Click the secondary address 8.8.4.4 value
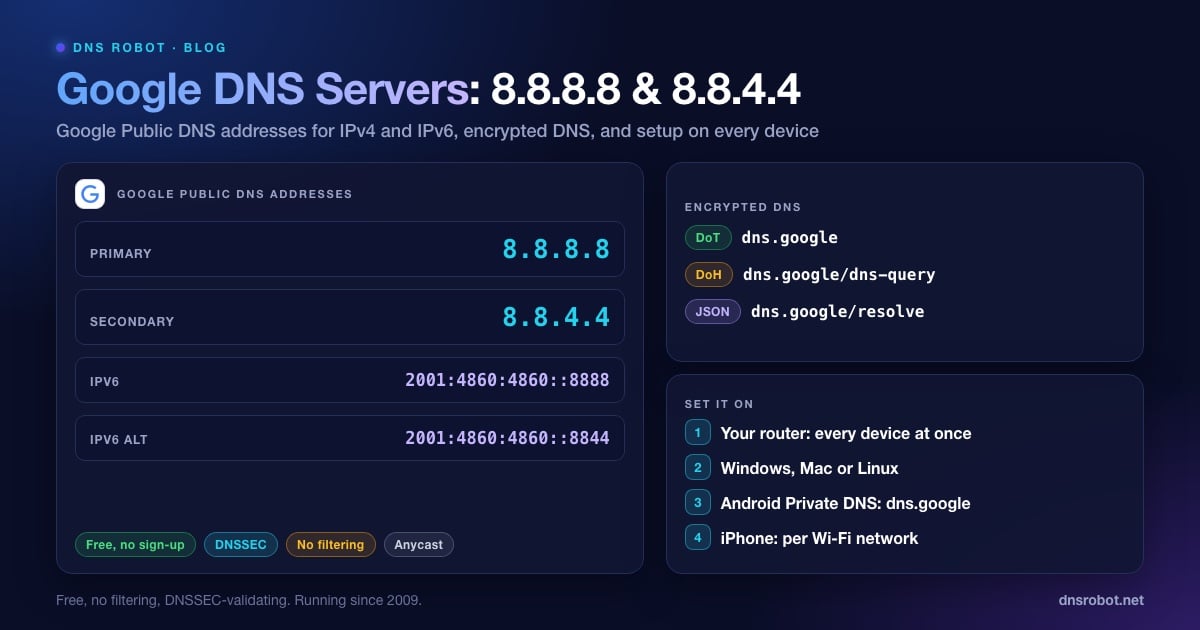The width and height of the screenshot is (1200, 630). [556, 317]
